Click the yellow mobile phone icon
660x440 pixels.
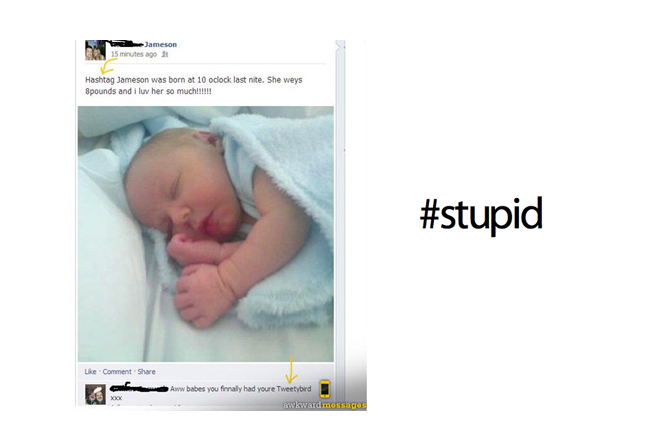(325, 389)
